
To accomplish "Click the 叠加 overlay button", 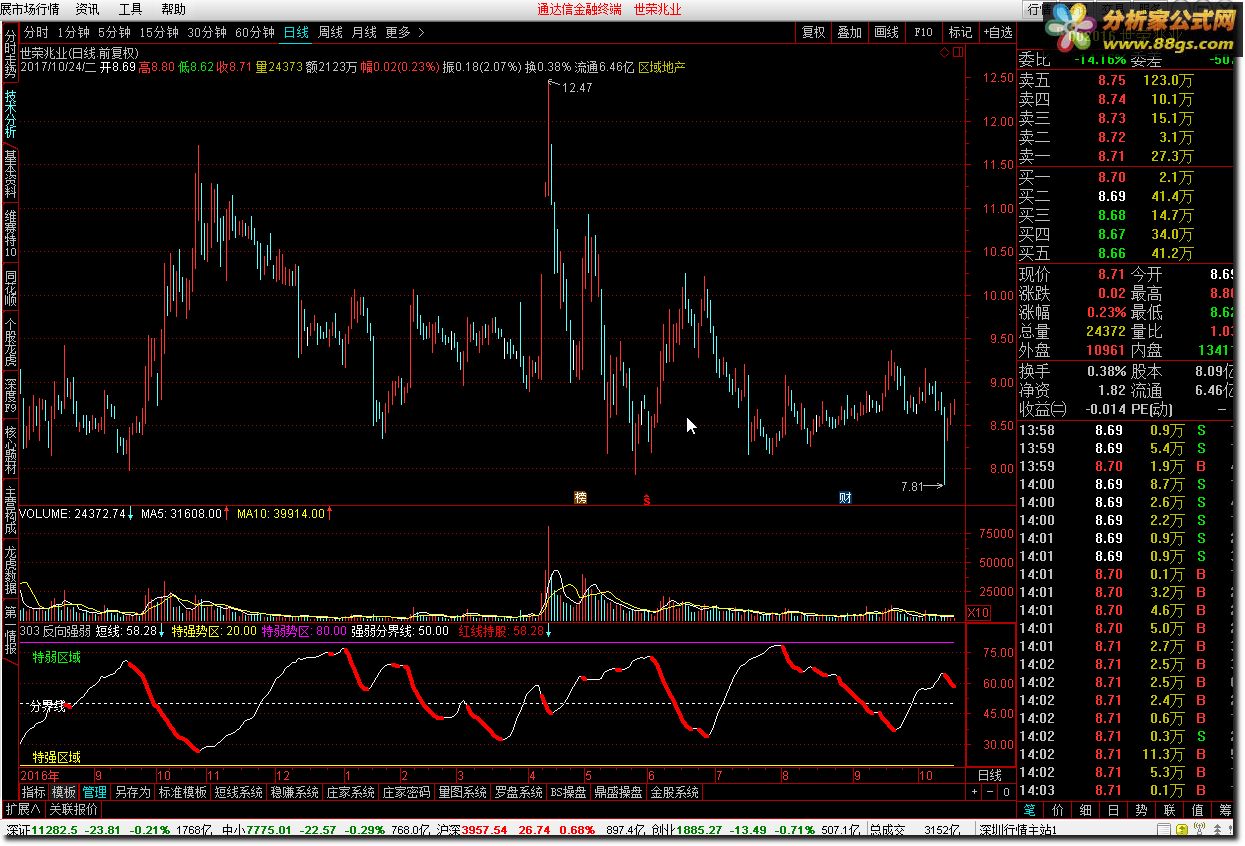I will tap(850, 32).
